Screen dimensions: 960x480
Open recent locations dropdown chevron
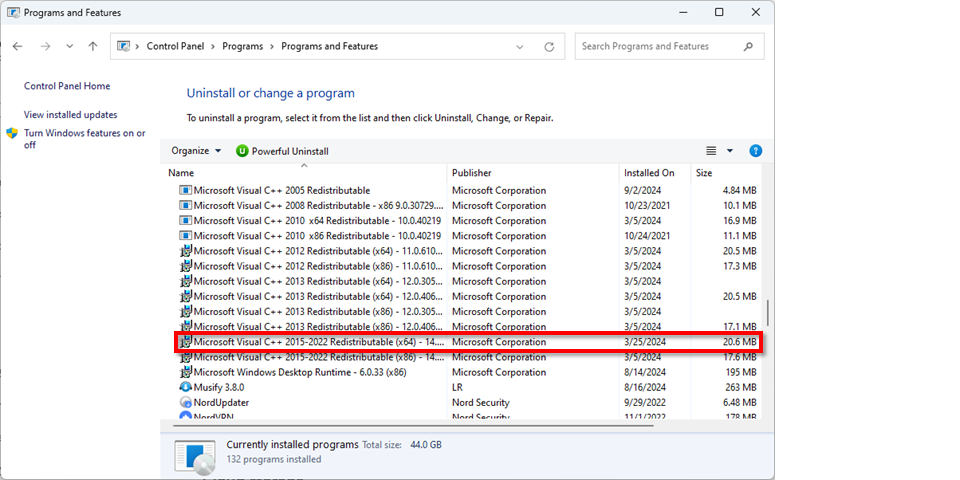point(69,46)
